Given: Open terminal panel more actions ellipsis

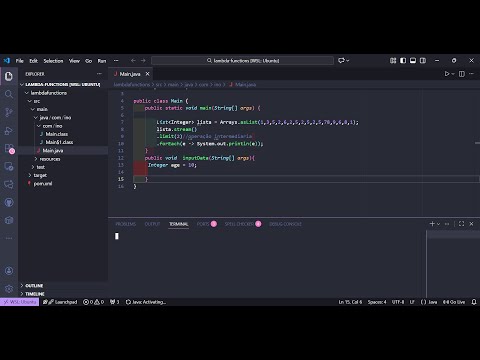Looking at the screenshot, I should coord(447,224).
